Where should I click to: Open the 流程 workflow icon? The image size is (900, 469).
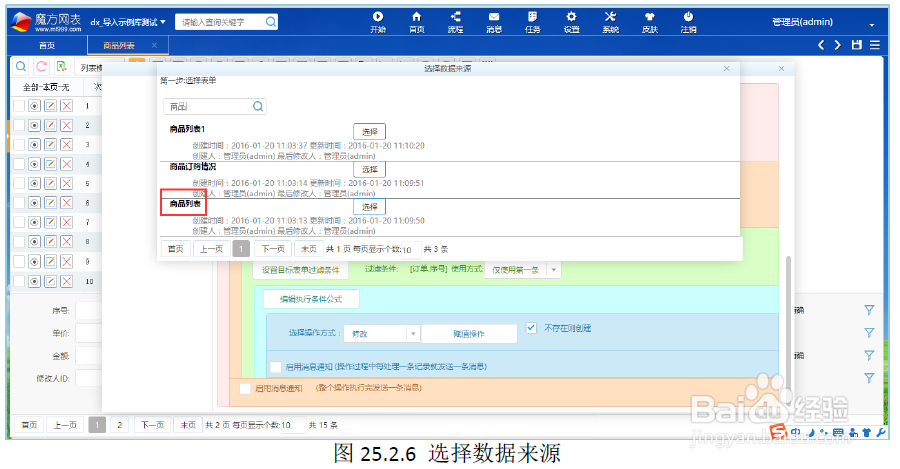[x=455, y=22]
